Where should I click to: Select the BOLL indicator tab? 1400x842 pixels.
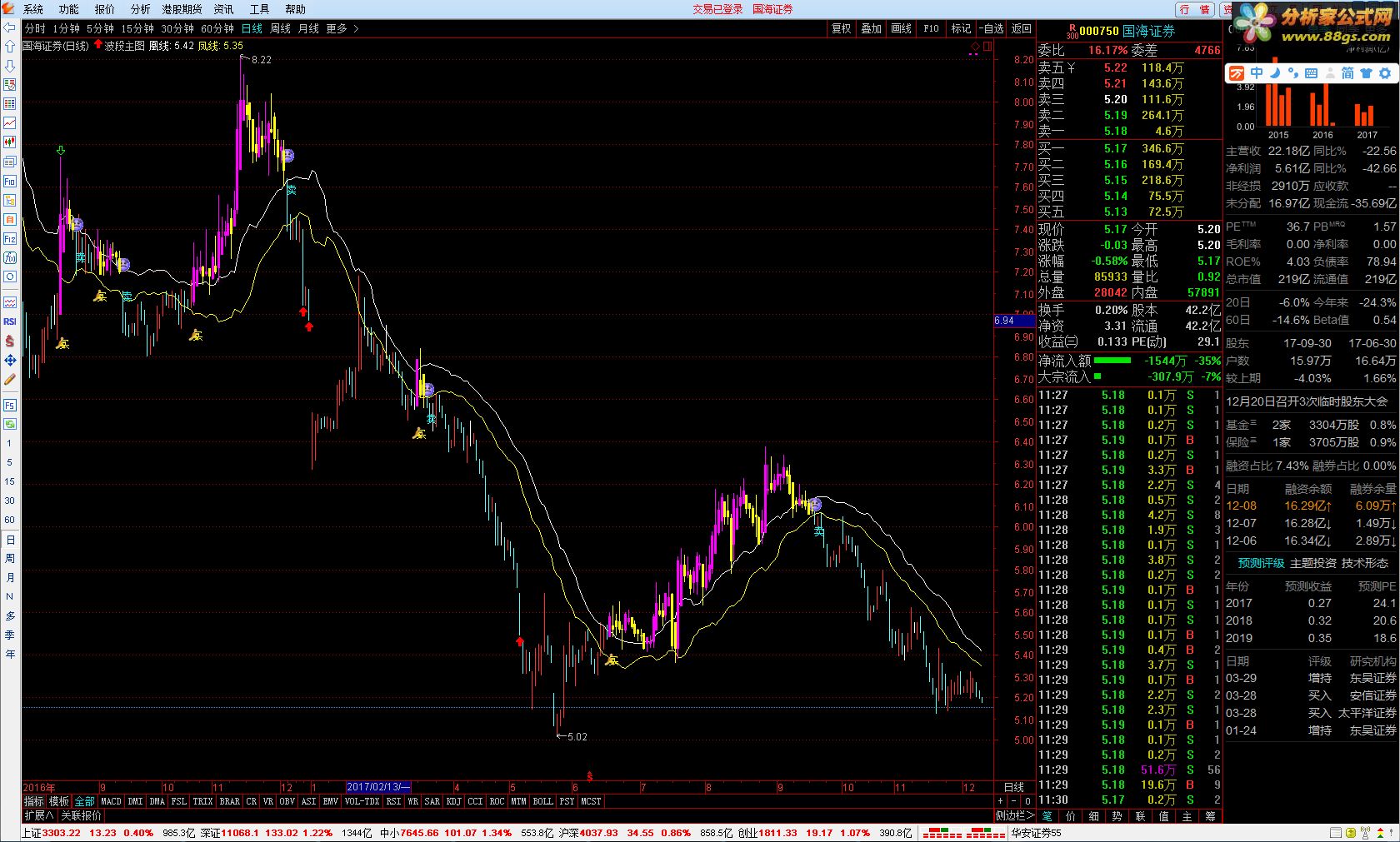pyautogui.click(x=542, y=801)
